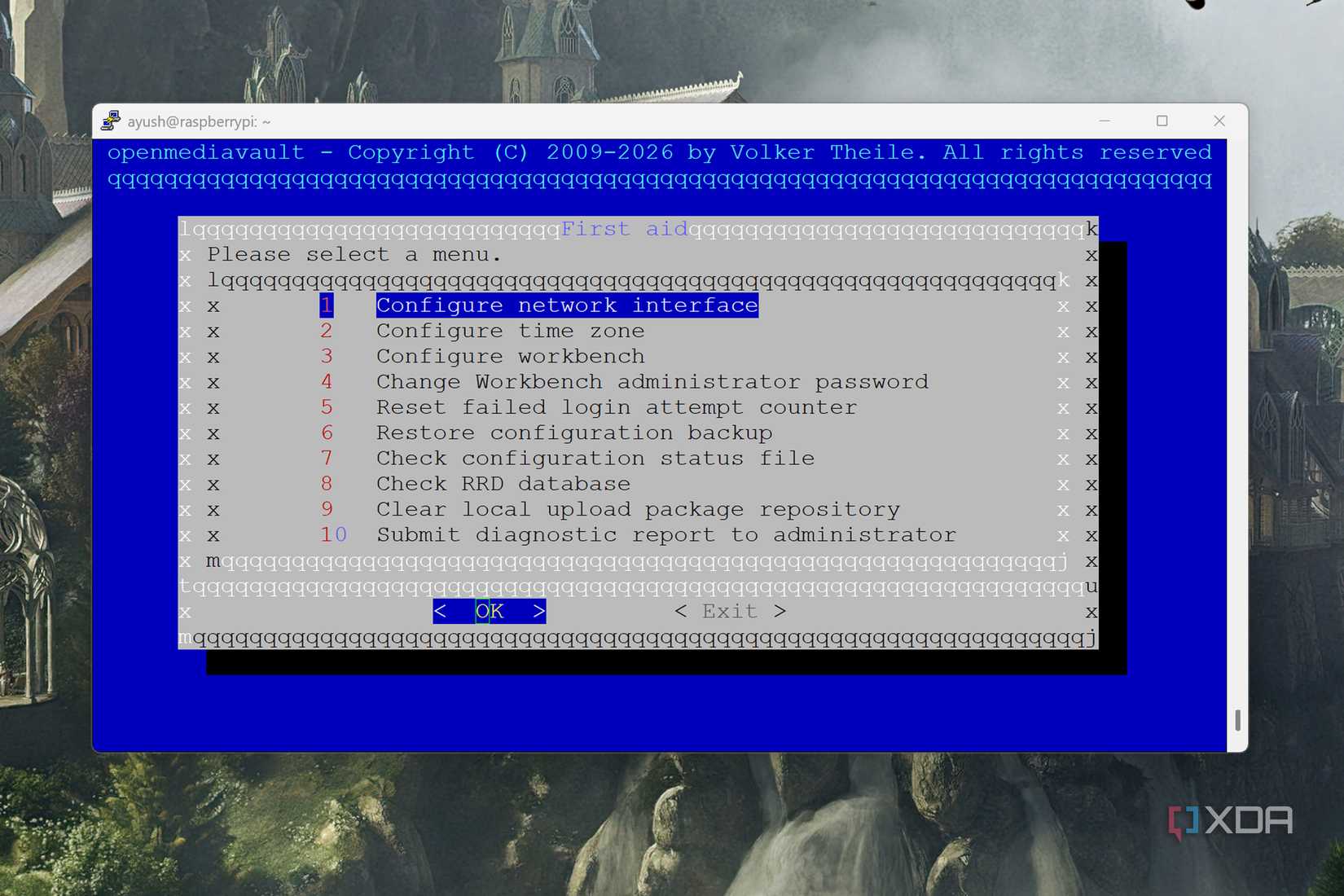Select "Check configuration status file" option
1344x896 pixels.
tap(595, 459)
